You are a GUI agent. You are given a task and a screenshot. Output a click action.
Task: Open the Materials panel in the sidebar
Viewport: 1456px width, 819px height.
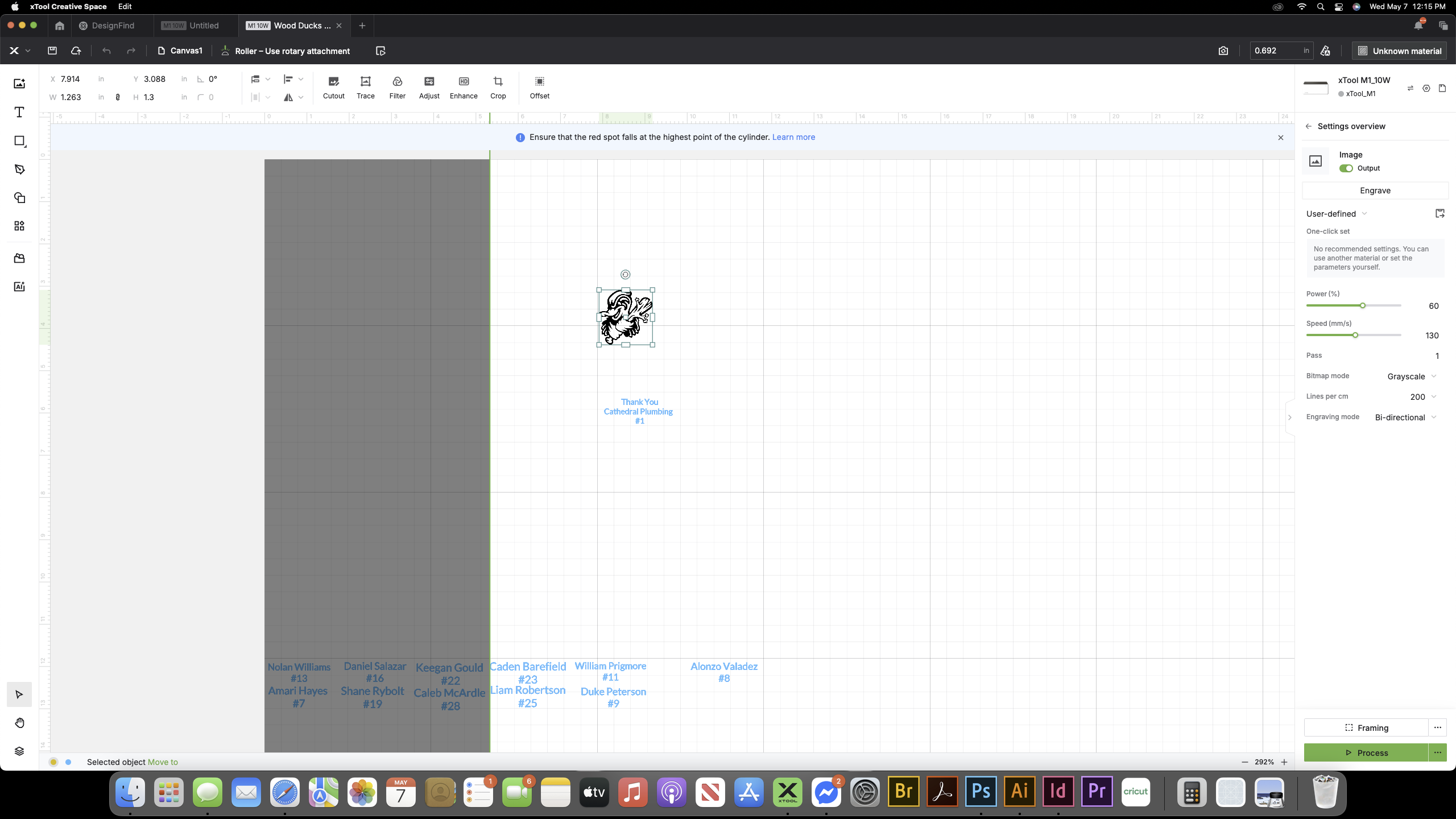[x=19, y=258]
